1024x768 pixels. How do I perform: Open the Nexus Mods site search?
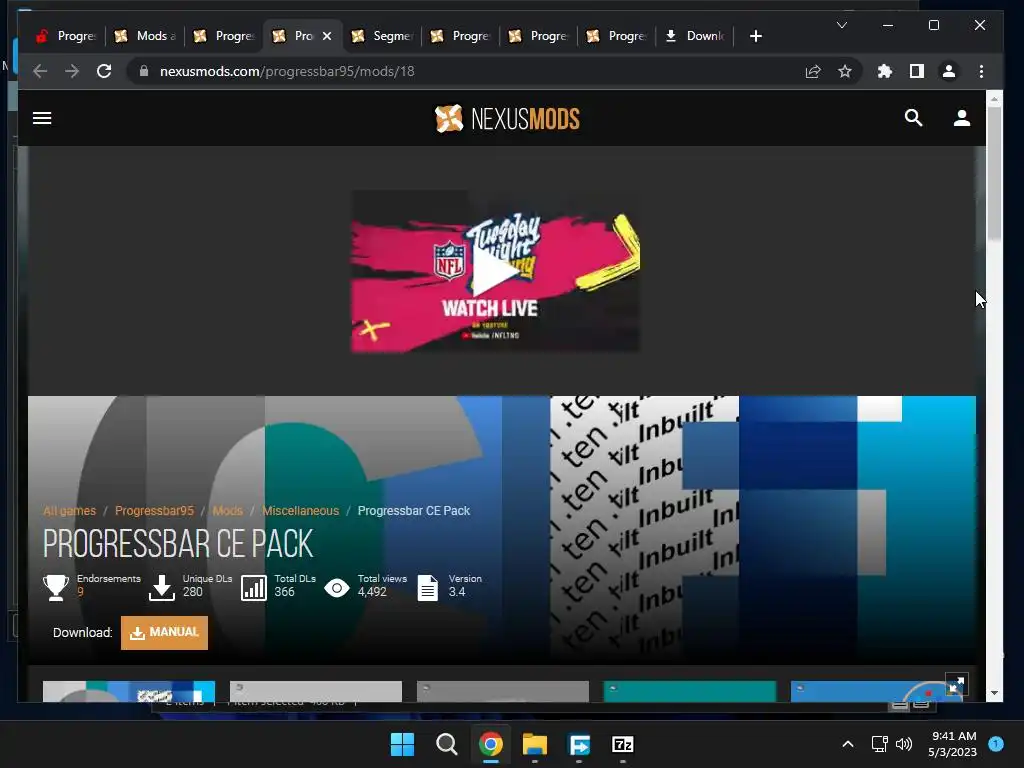pyautogui.click(x=913, y=118)
